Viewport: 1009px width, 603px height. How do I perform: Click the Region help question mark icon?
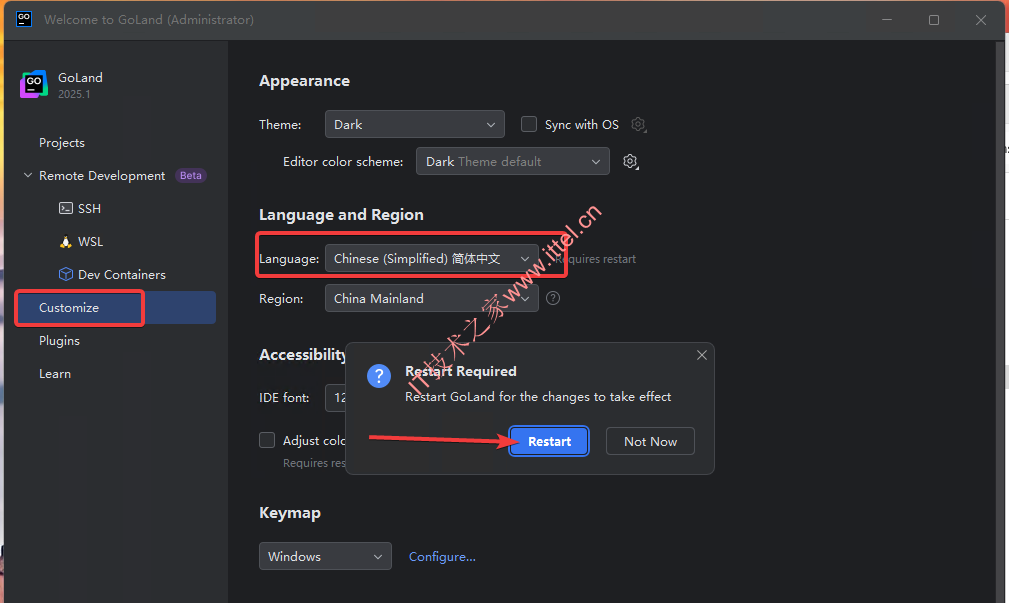tap(553, 299)
